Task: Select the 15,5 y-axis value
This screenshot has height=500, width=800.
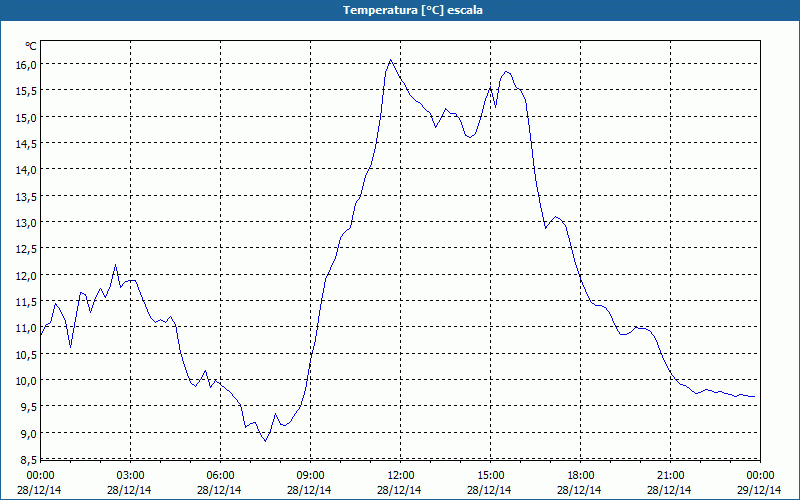Action: tap(27, 91)
